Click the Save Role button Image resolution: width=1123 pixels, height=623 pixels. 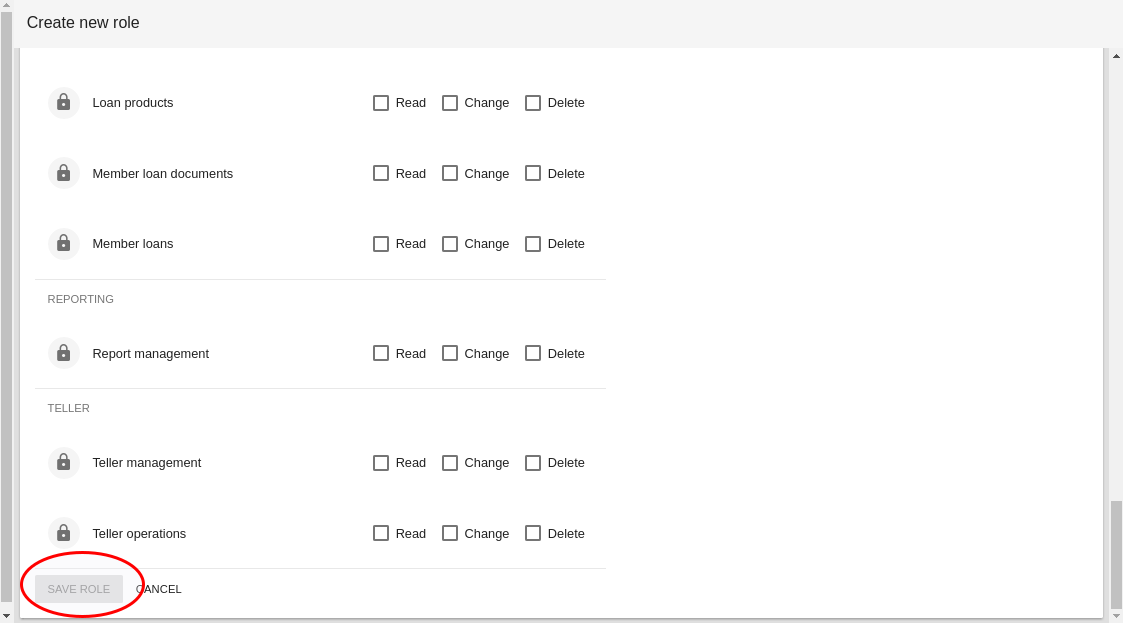click(79, 589)
